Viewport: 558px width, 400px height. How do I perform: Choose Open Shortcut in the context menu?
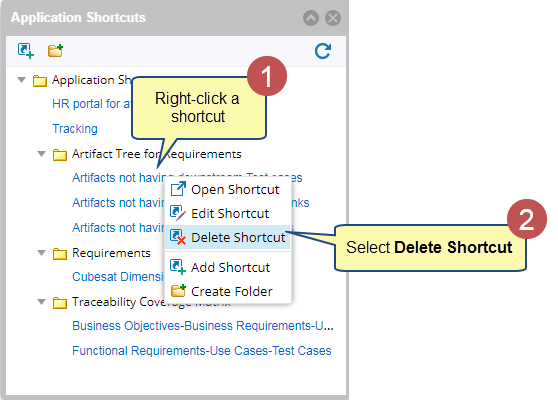click(228, 190)
